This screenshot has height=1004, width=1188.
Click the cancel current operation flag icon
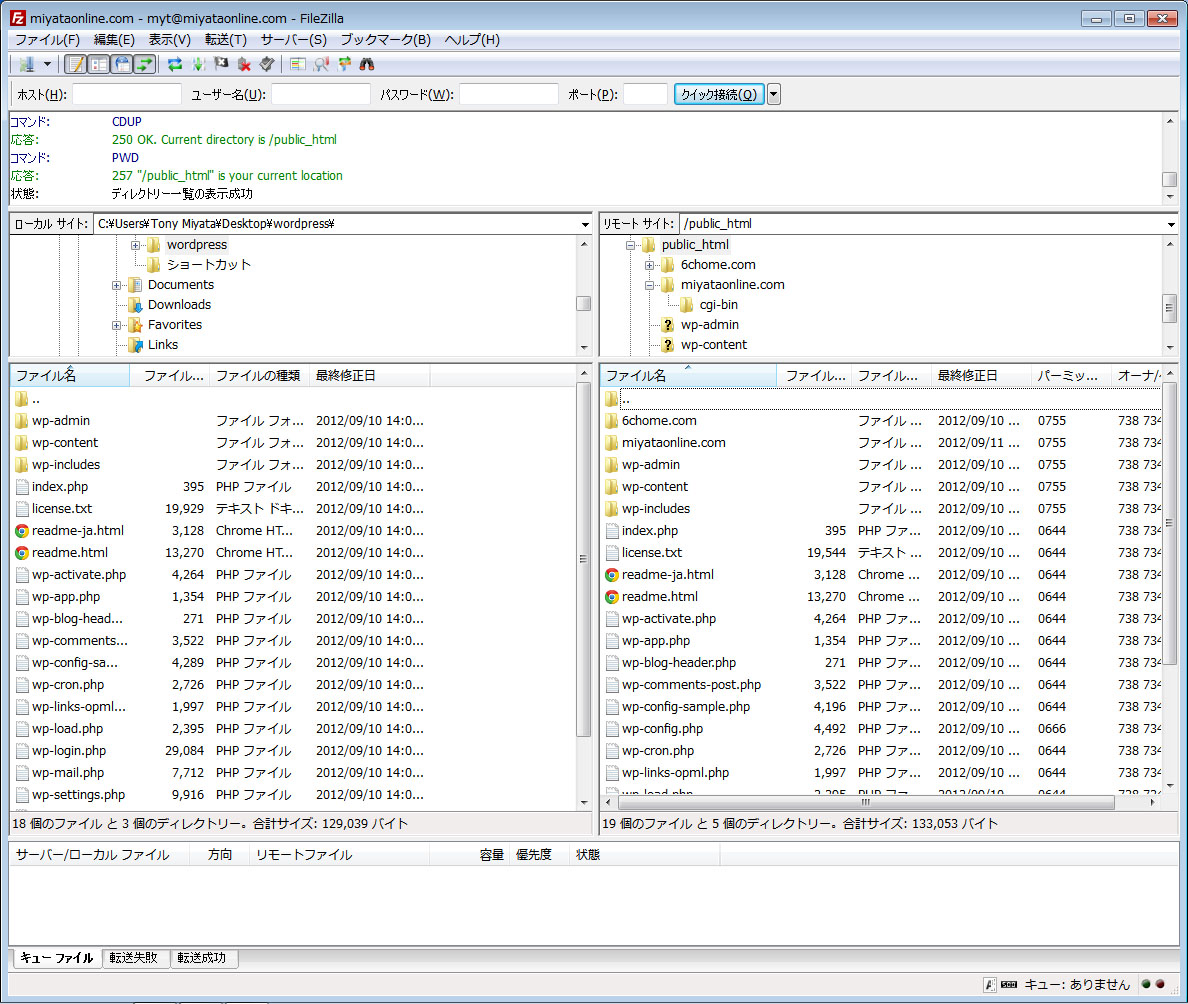point(221,64)
